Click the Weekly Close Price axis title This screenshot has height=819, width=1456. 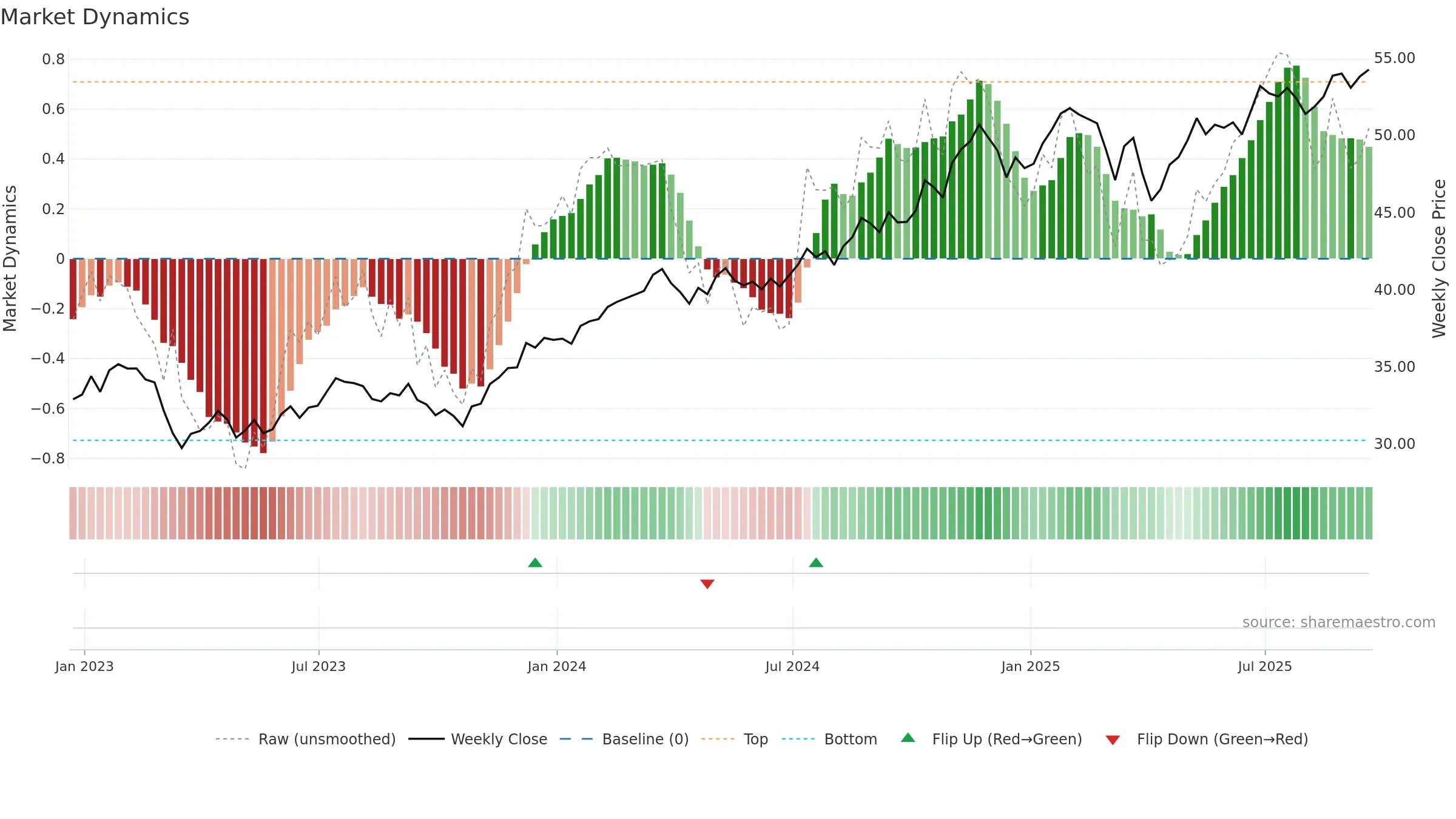[1439, 258]
